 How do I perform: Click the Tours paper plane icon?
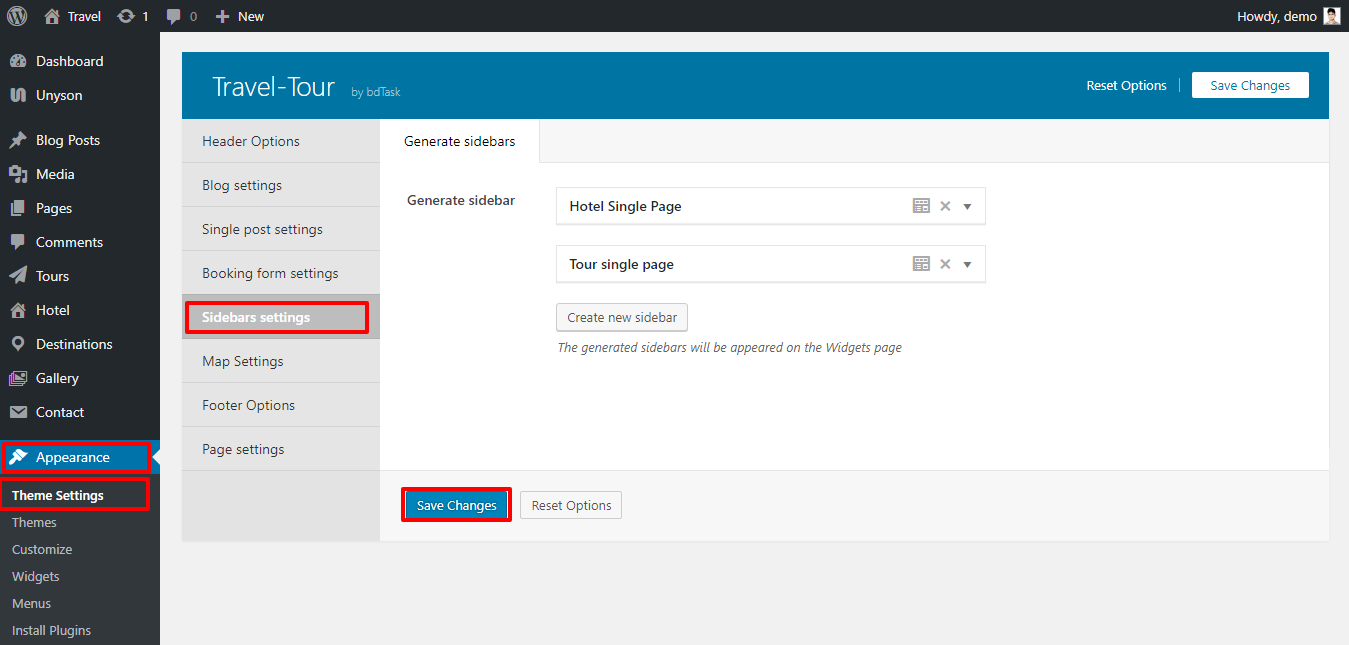click(x=18, y=276)
